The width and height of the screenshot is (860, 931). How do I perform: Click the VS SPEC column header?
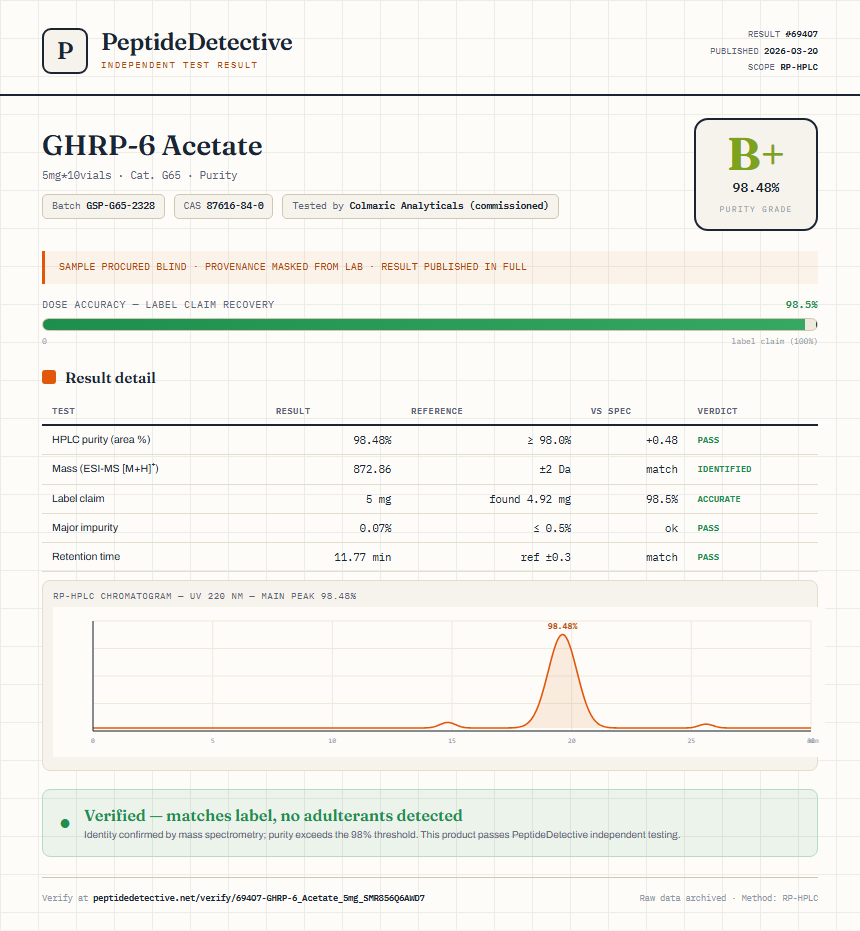[611, 411]
